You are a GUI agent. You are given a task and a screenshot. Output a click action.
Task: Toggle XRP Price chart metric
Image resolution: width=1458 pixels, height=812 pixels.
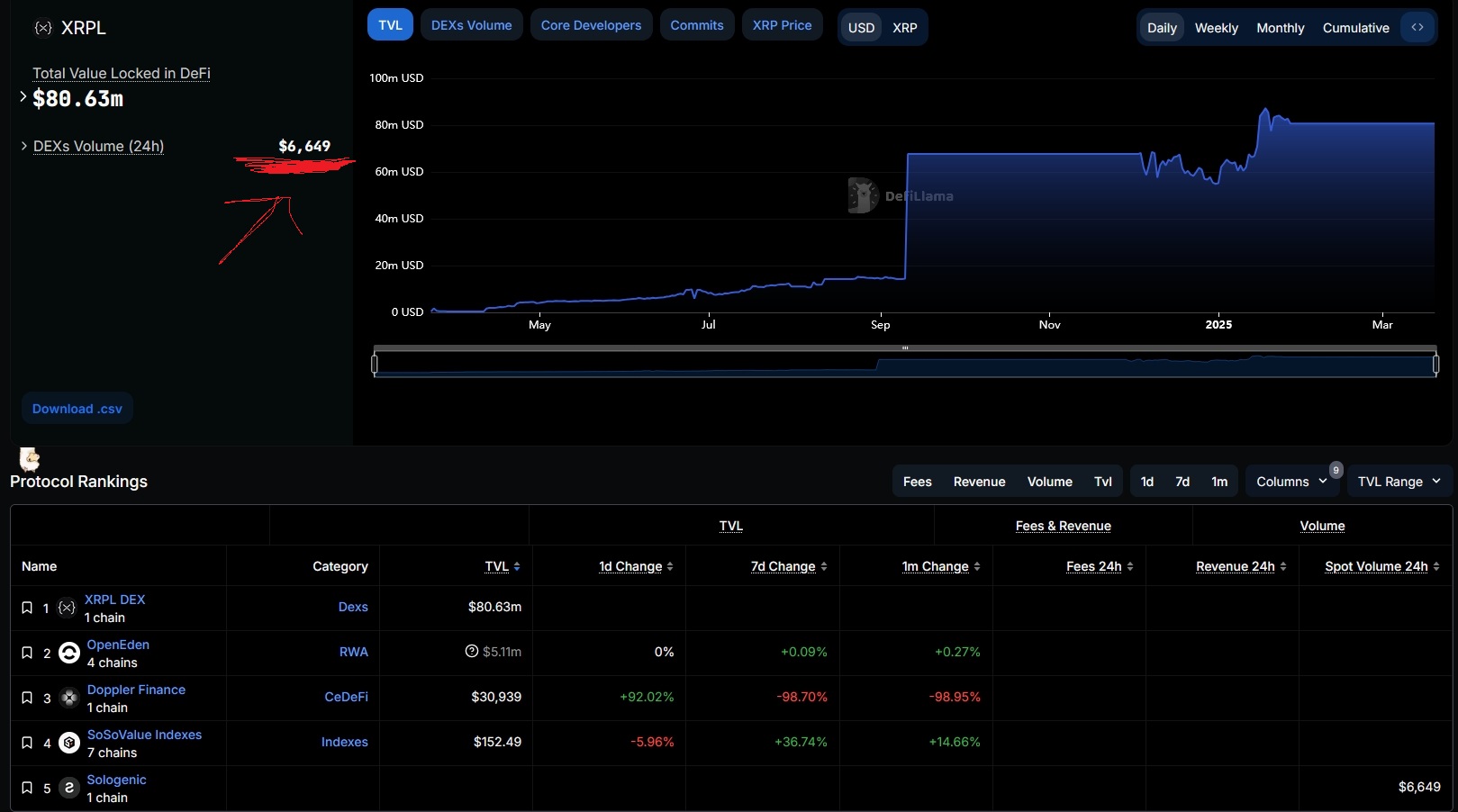pyautogui.click(x=782, y=25)
